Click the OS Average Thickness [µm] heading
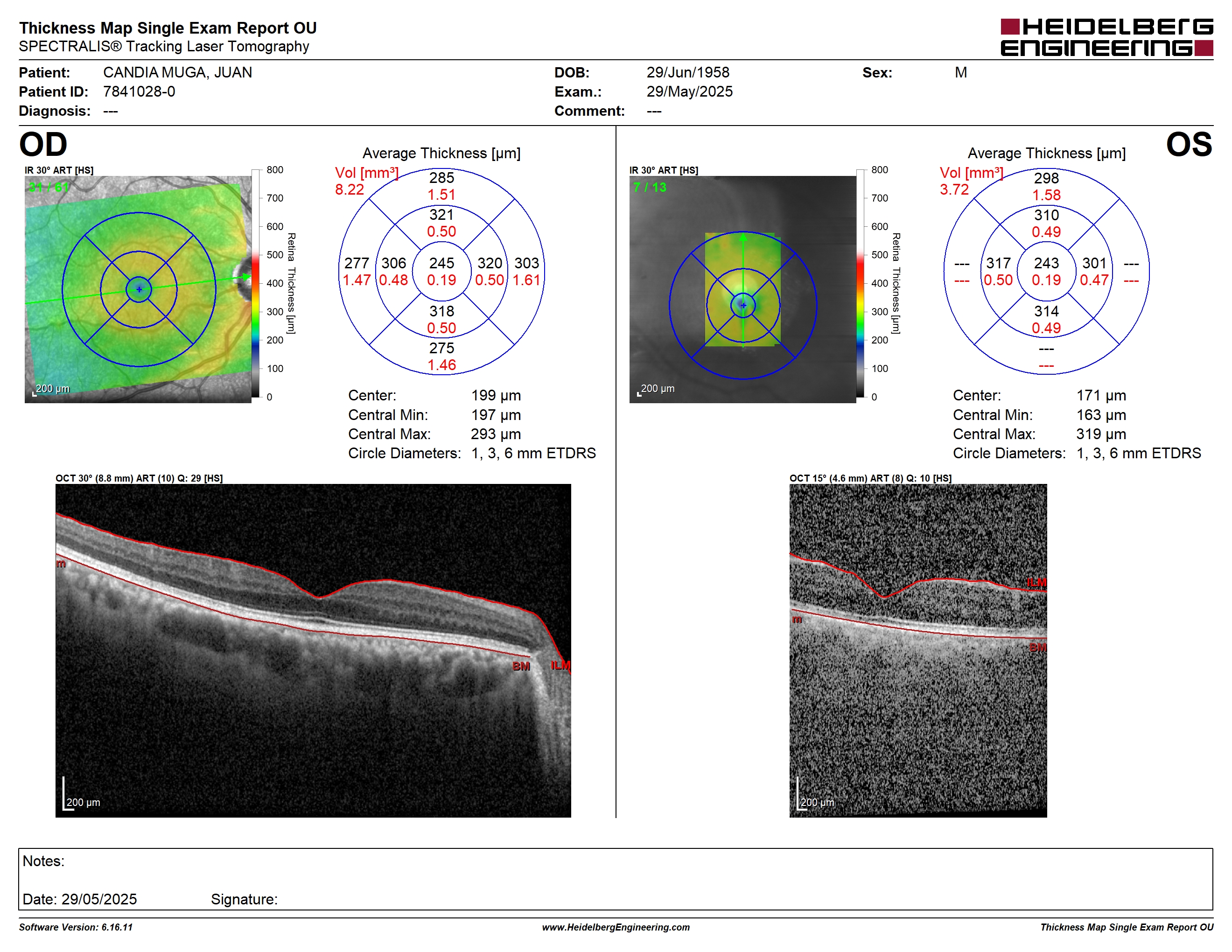The width and height of the screenshot is (1232, 952). pyautogui.click(x=1047, y=154)
